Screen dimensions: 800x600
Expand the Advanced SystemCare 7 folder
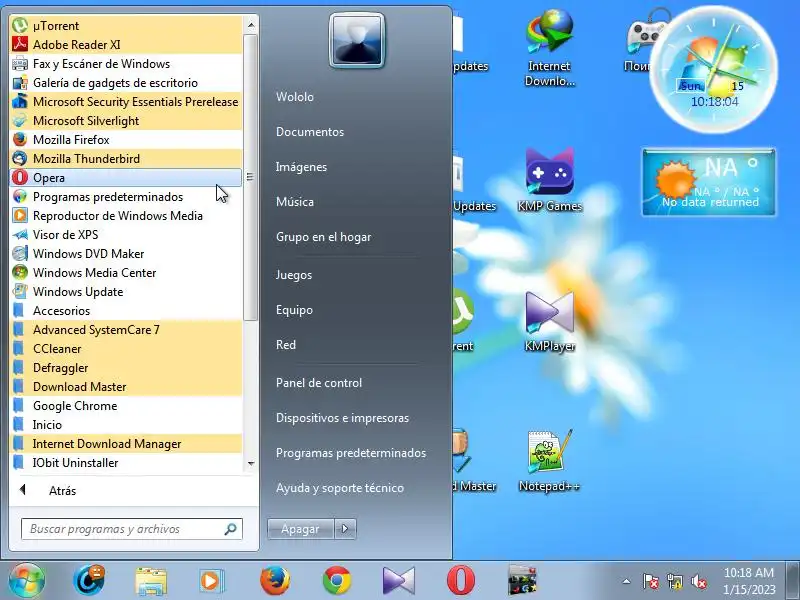tap(126, 330)
